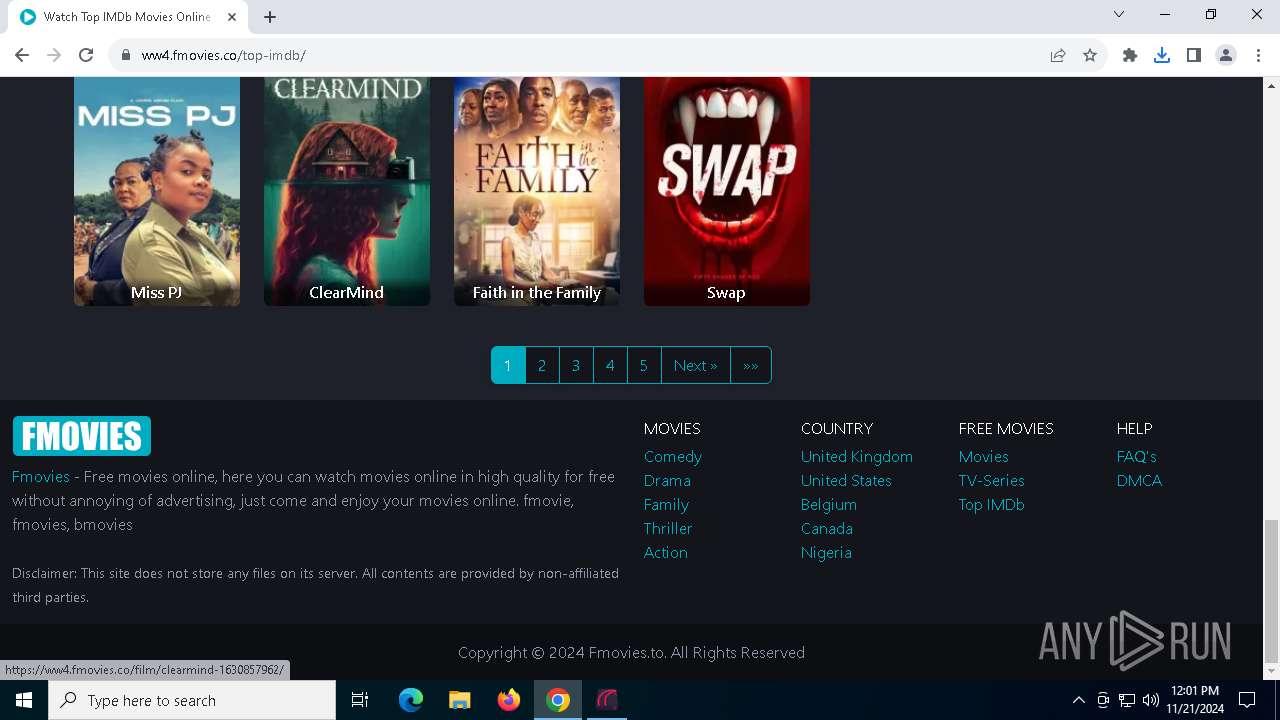Go back to the previous page
This screenshot has width=1280, height=720.
click(22, 55)
